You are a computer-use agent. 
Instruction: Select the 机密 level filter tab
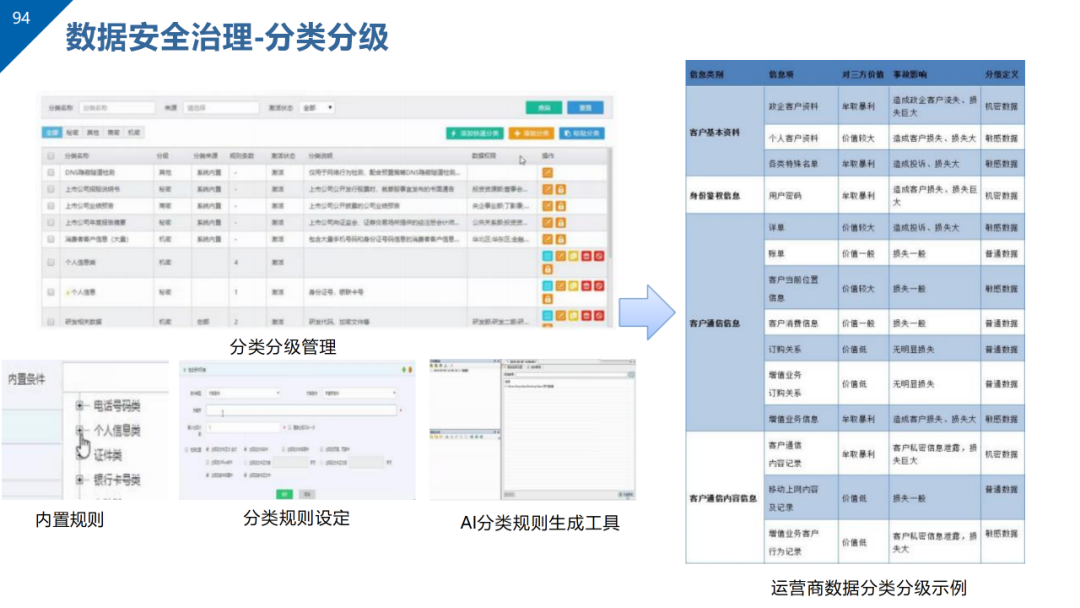point(135,132)
